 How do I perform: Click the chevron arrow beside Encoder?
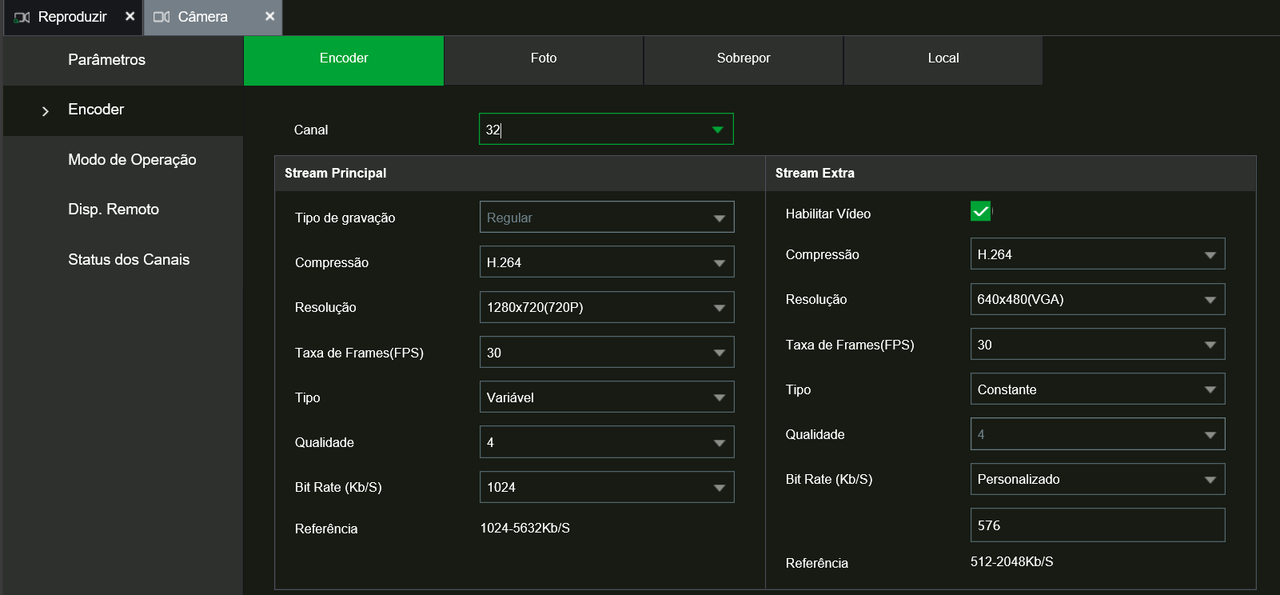coord(45,111)
